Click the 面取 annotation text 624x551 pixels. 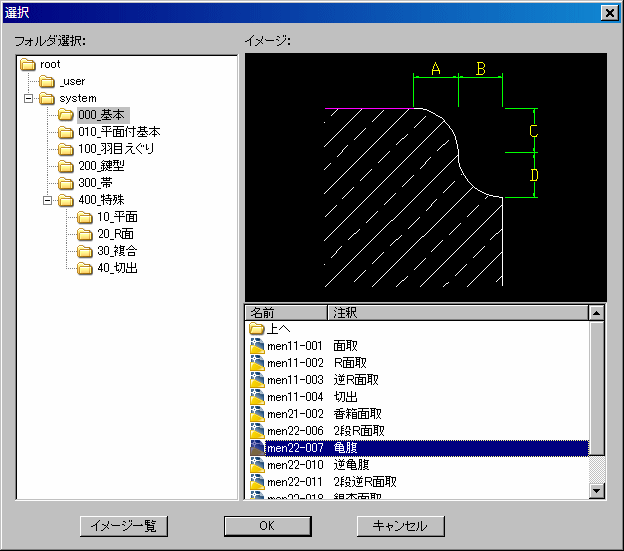click(x=345, y=346)
